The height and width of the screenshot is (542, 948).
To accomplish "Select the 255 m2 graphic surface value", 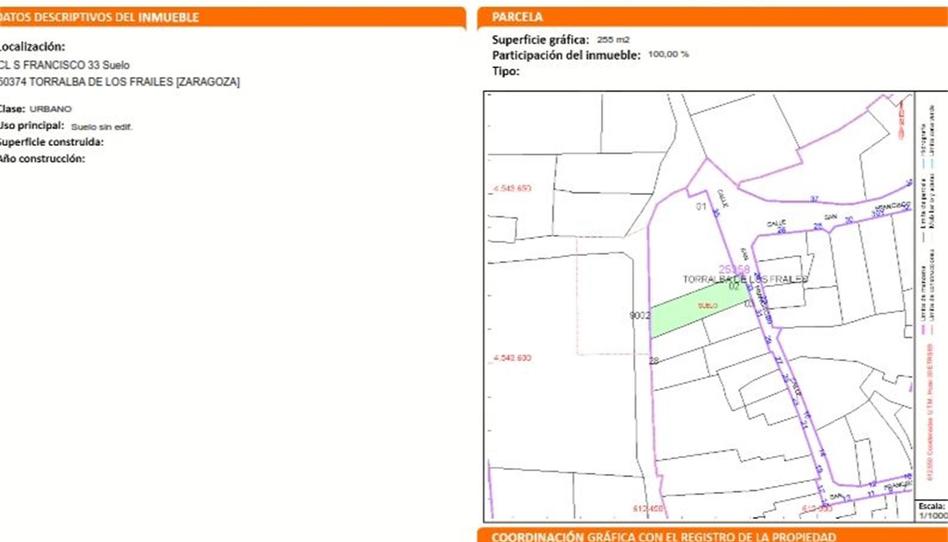I will [x=613, y=39].
